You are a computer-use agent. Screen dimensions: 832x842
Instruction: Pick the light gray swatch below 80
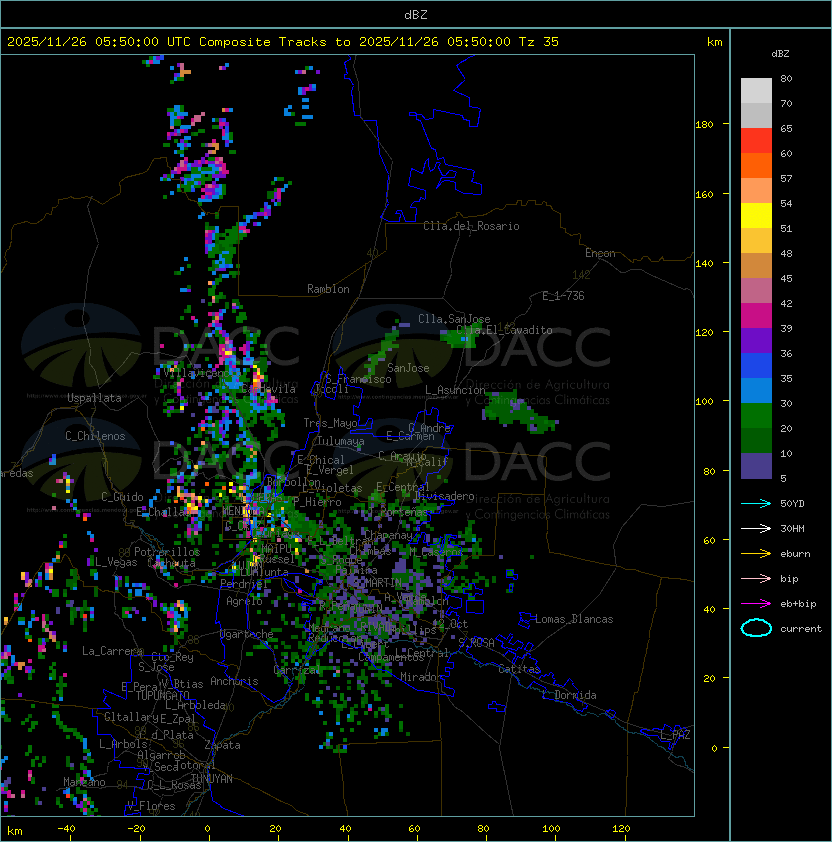(x=756, y=91)
